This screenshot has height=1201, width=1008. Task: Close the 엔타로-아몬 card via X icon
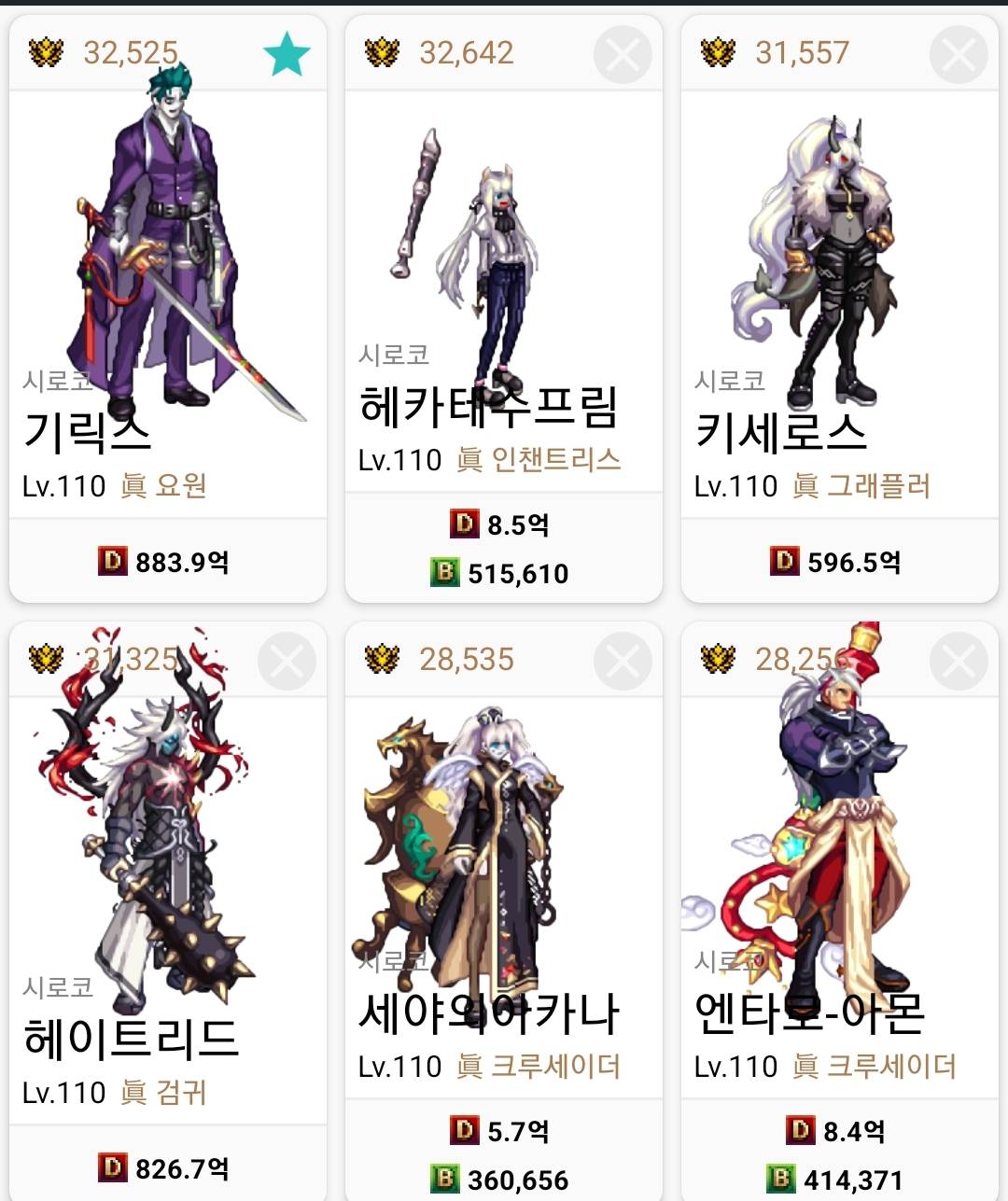pyautogui.click(x=959, y=661)
